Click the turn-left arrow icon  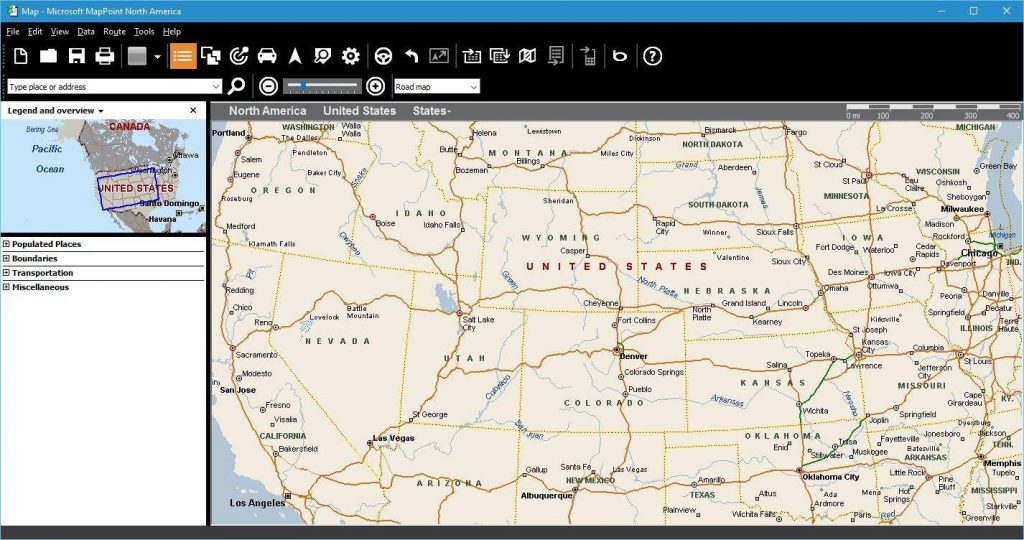[x=411, y=56]
